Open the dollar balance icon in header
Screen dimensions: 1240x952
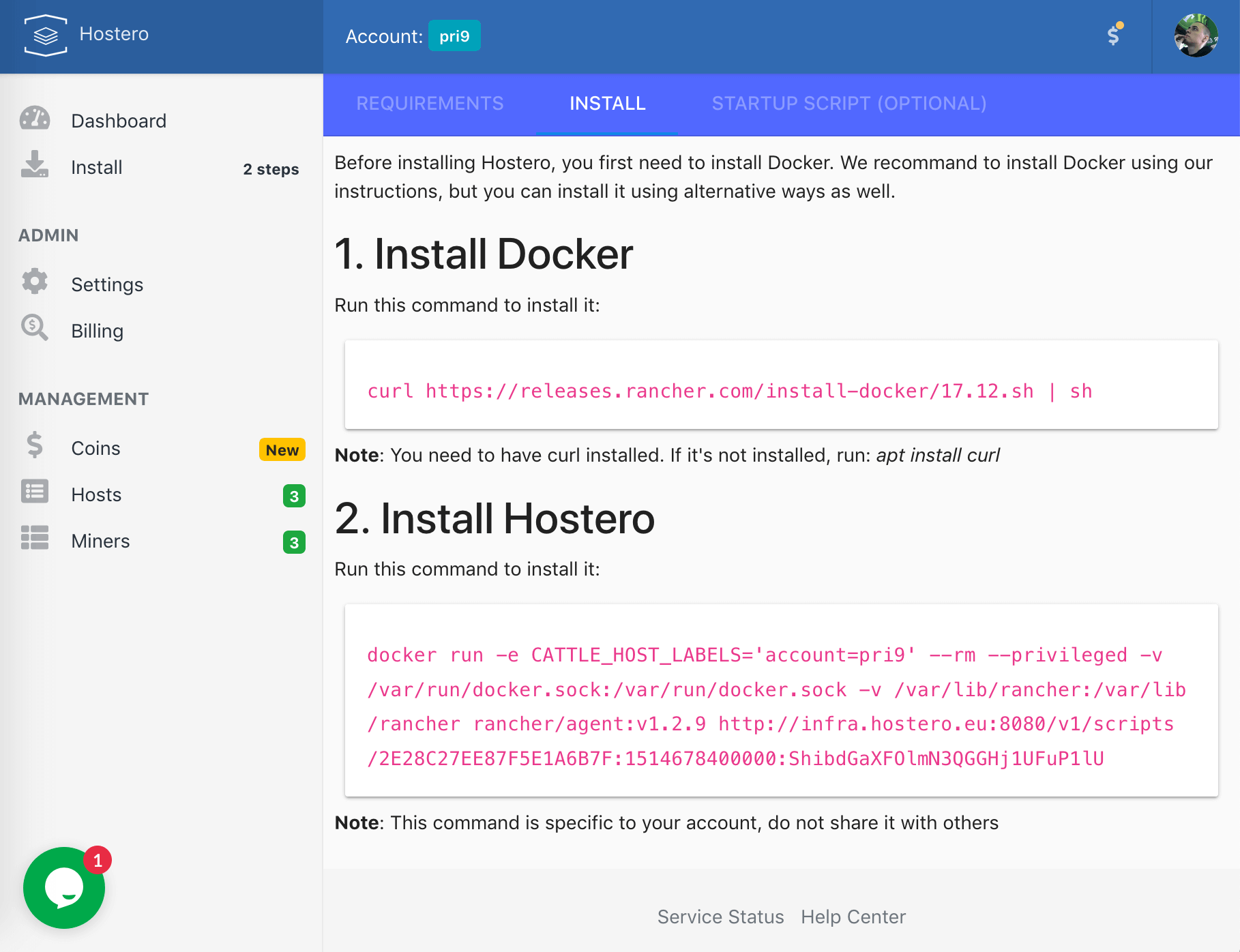1114,34
